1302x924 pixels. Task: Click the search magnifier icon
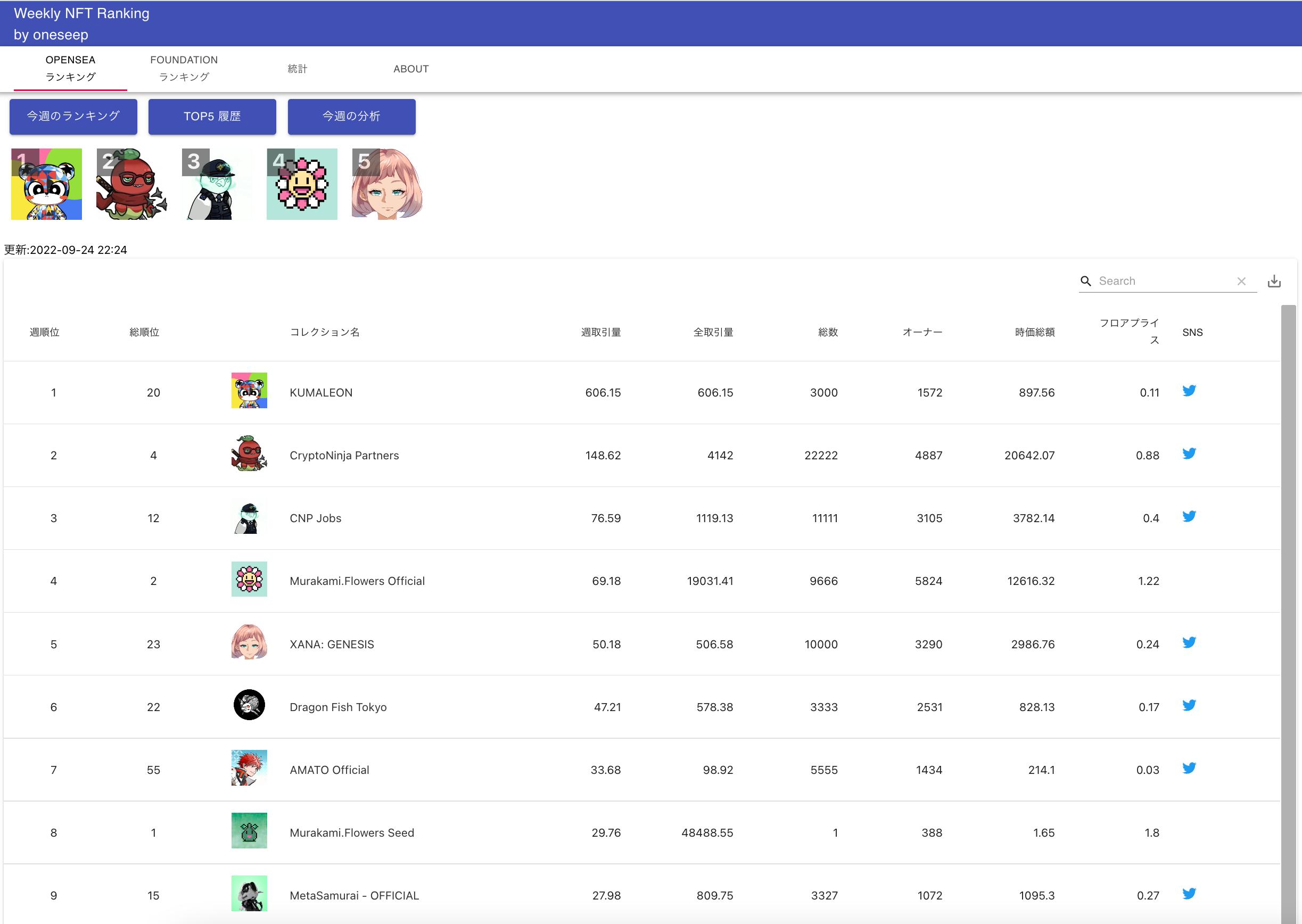pos(1086,281)
